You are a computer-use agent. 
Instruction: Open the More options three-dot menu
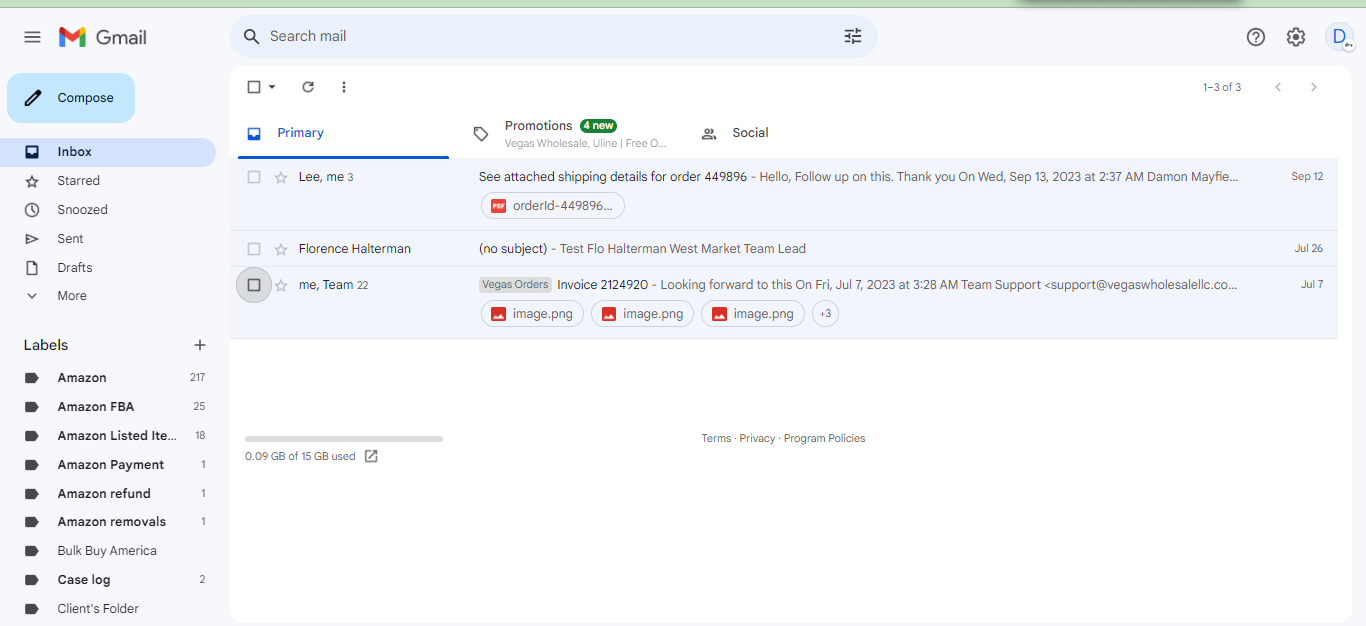(344, 87)
